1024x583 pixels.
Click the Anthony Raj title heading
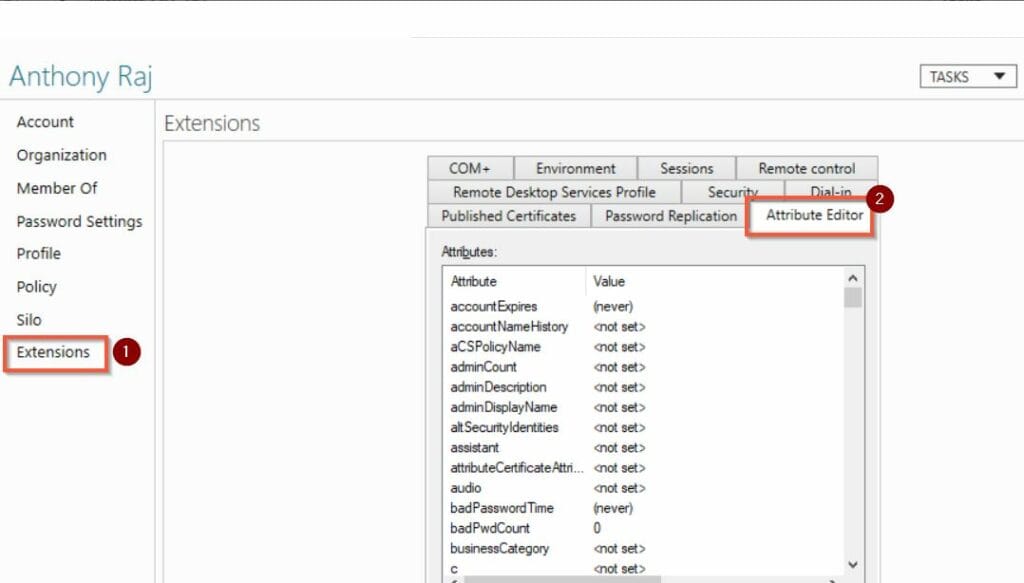point(80,76)
